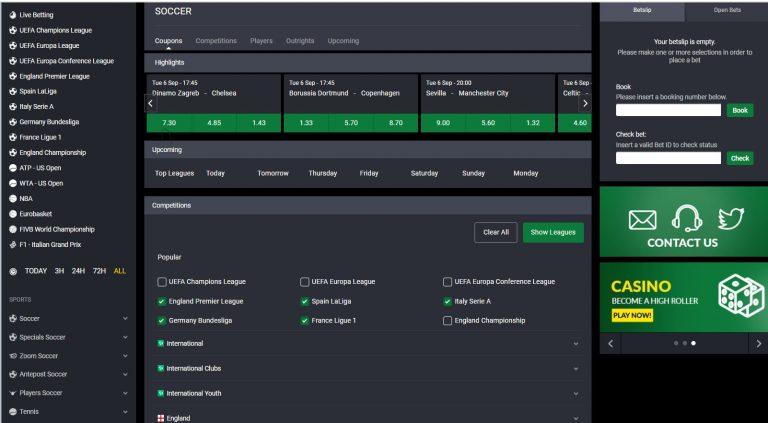Switch to the Outrights tab
The width and height of the screenshot is (768, 423).
(300, 41)
